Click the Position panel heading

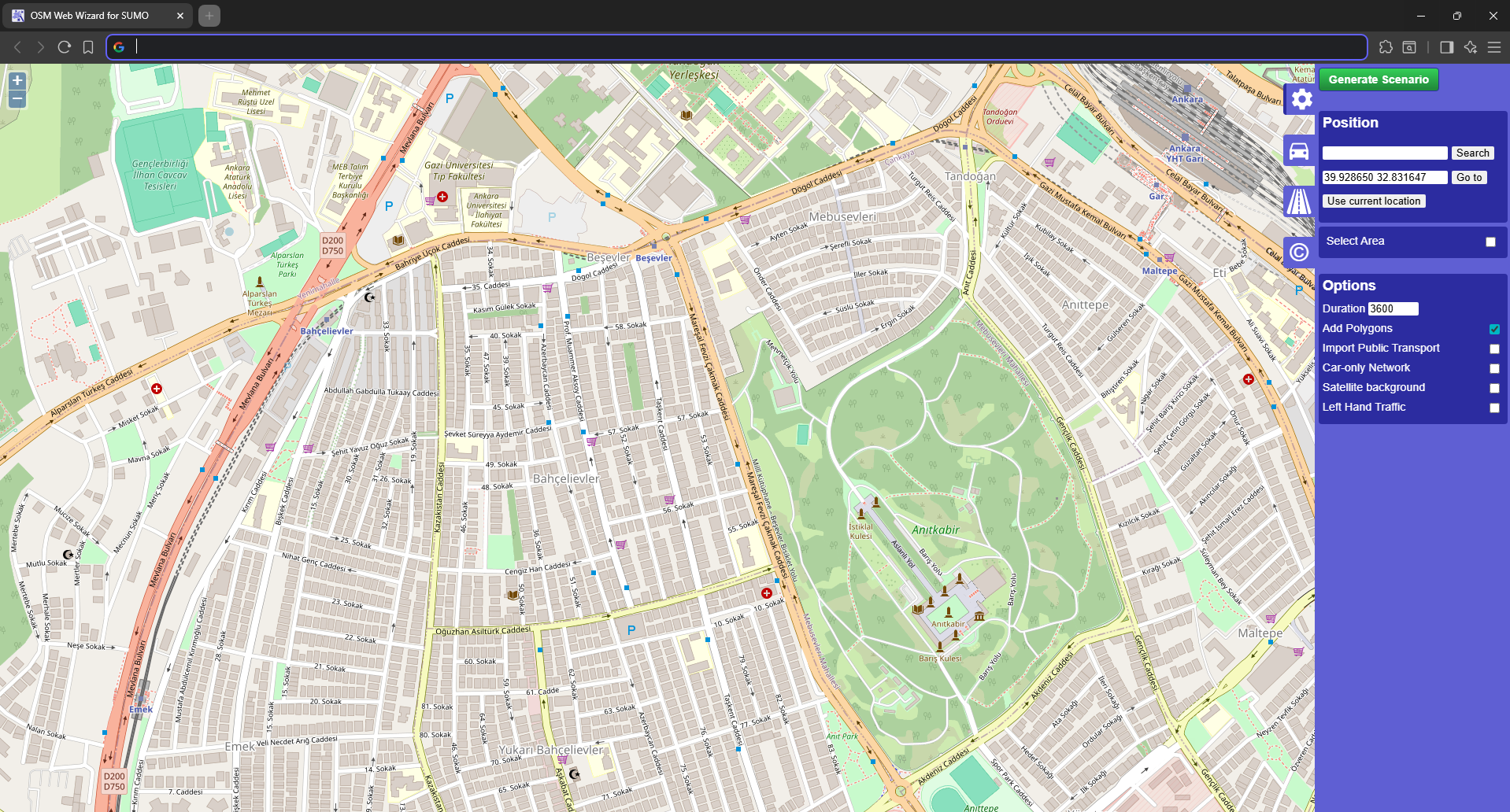(x=1350, y=123)
